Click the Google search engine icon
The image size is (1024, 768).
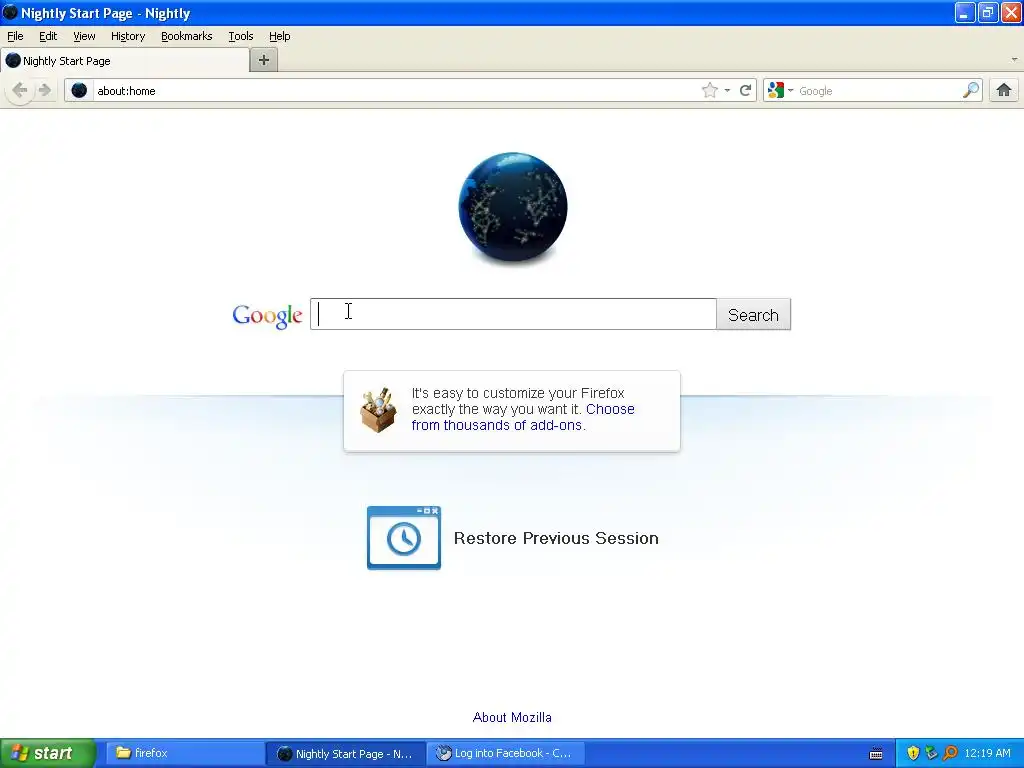[x=775, y=90]
